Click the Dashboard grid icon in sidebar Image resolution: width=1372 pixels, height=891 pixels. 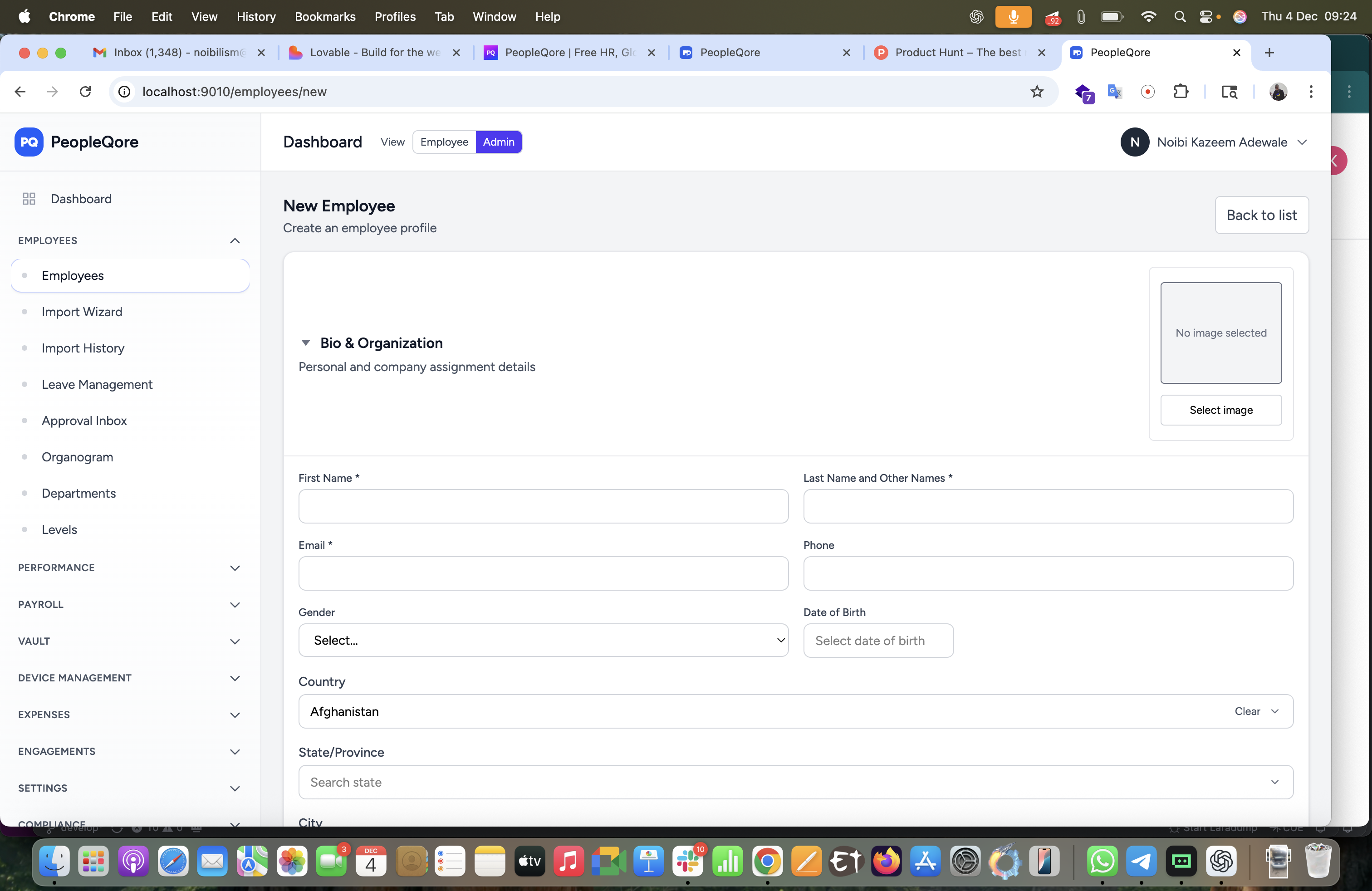[29, 199]
